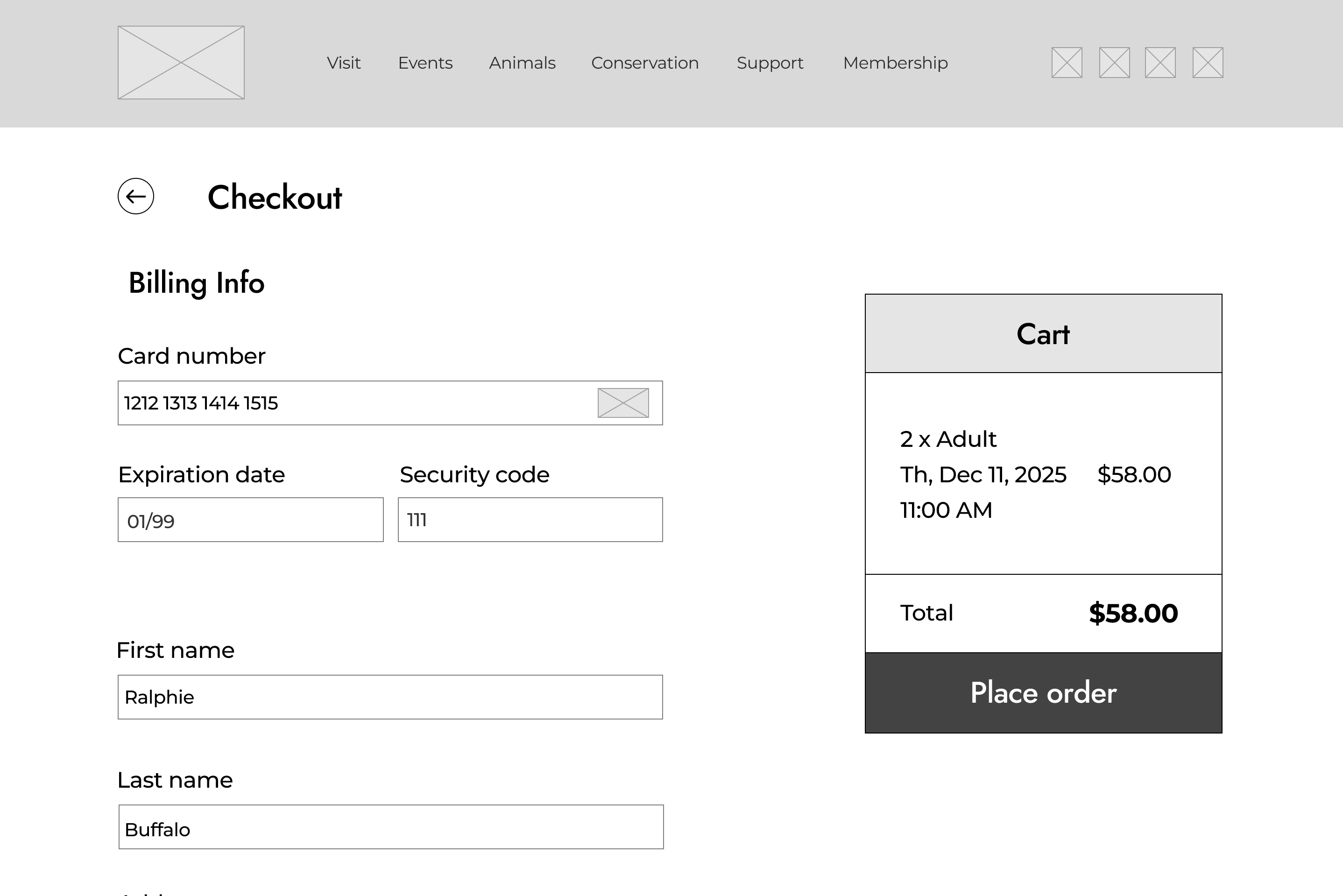Click the second header icon placeholder
Viewport: 1343px width, 896px height.
click(1114, 62)
